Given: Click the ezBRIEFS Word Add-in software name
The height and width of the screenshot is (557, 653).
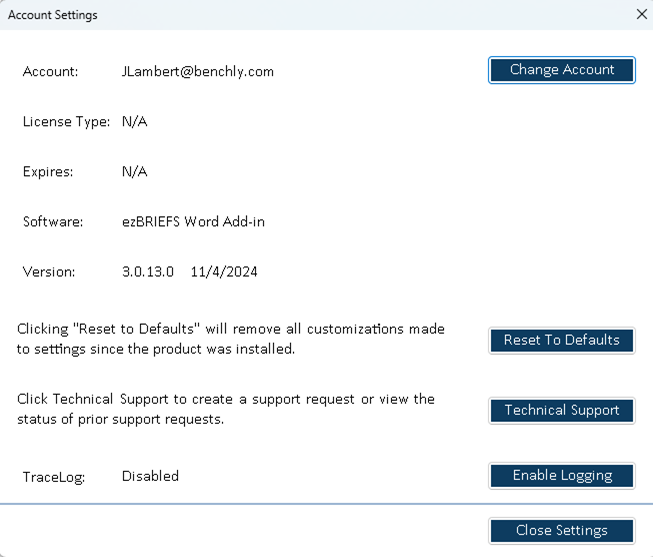Looking at the screenshot, I should click(x=194, y=222).
